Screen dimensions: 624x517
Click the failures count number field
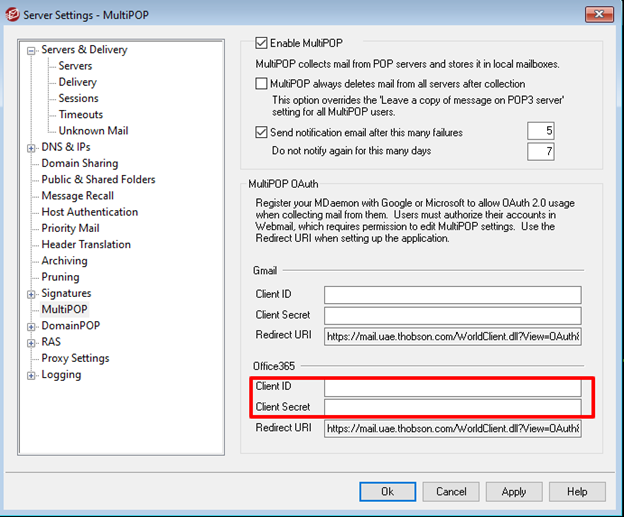(540, 132)
